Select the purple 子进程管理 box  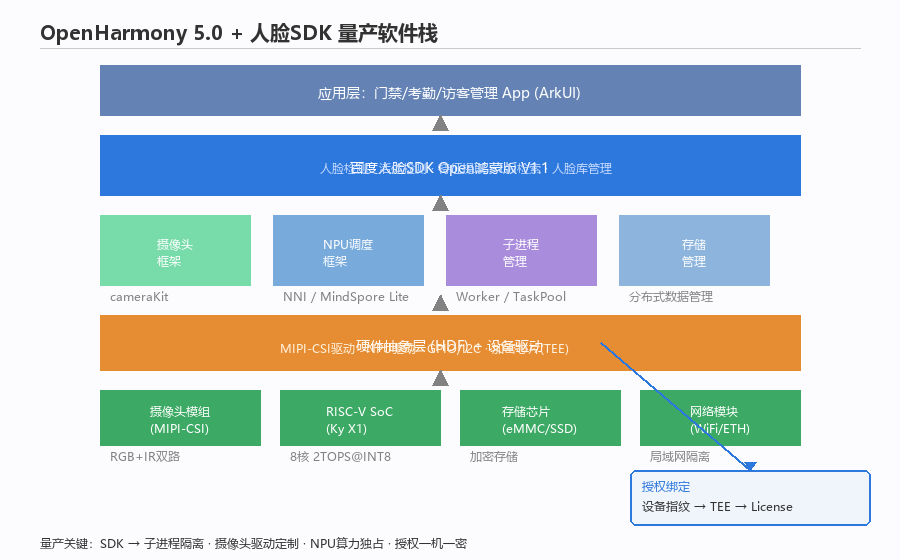click(x=521, y=250)
